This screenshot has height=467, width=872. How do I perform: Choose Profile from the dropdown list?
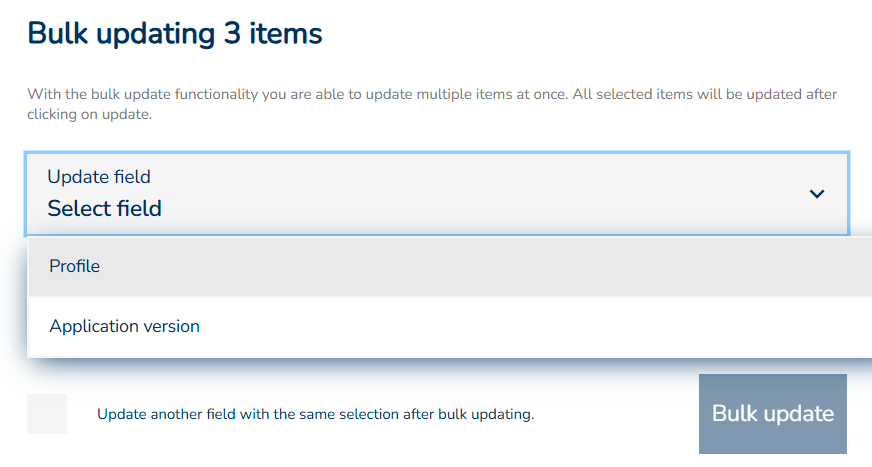tap(75, 267)
